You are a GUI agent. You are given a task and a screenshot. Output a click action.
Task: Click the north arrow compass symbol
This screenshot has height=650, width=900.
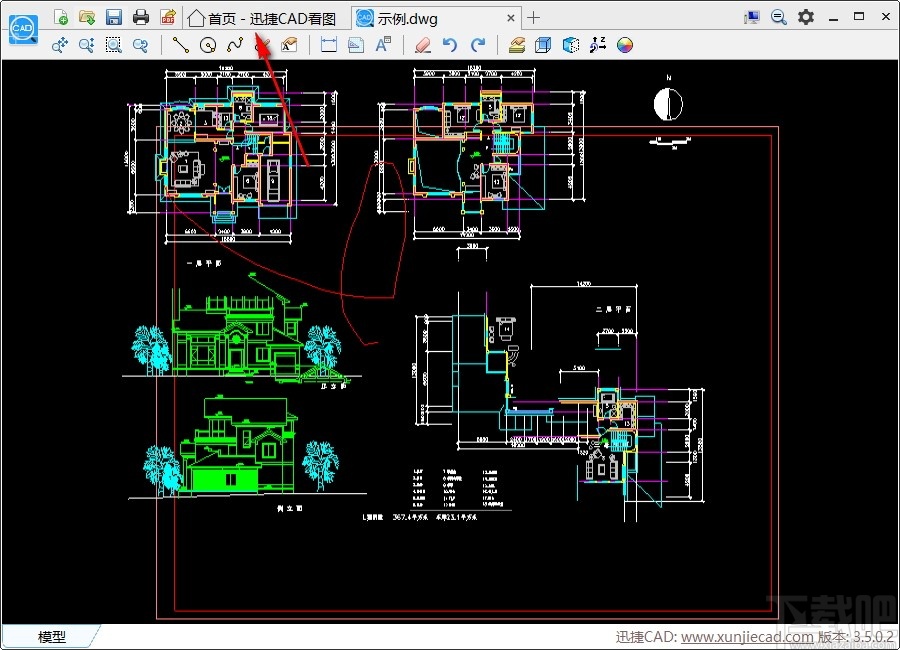coord(668,105)
